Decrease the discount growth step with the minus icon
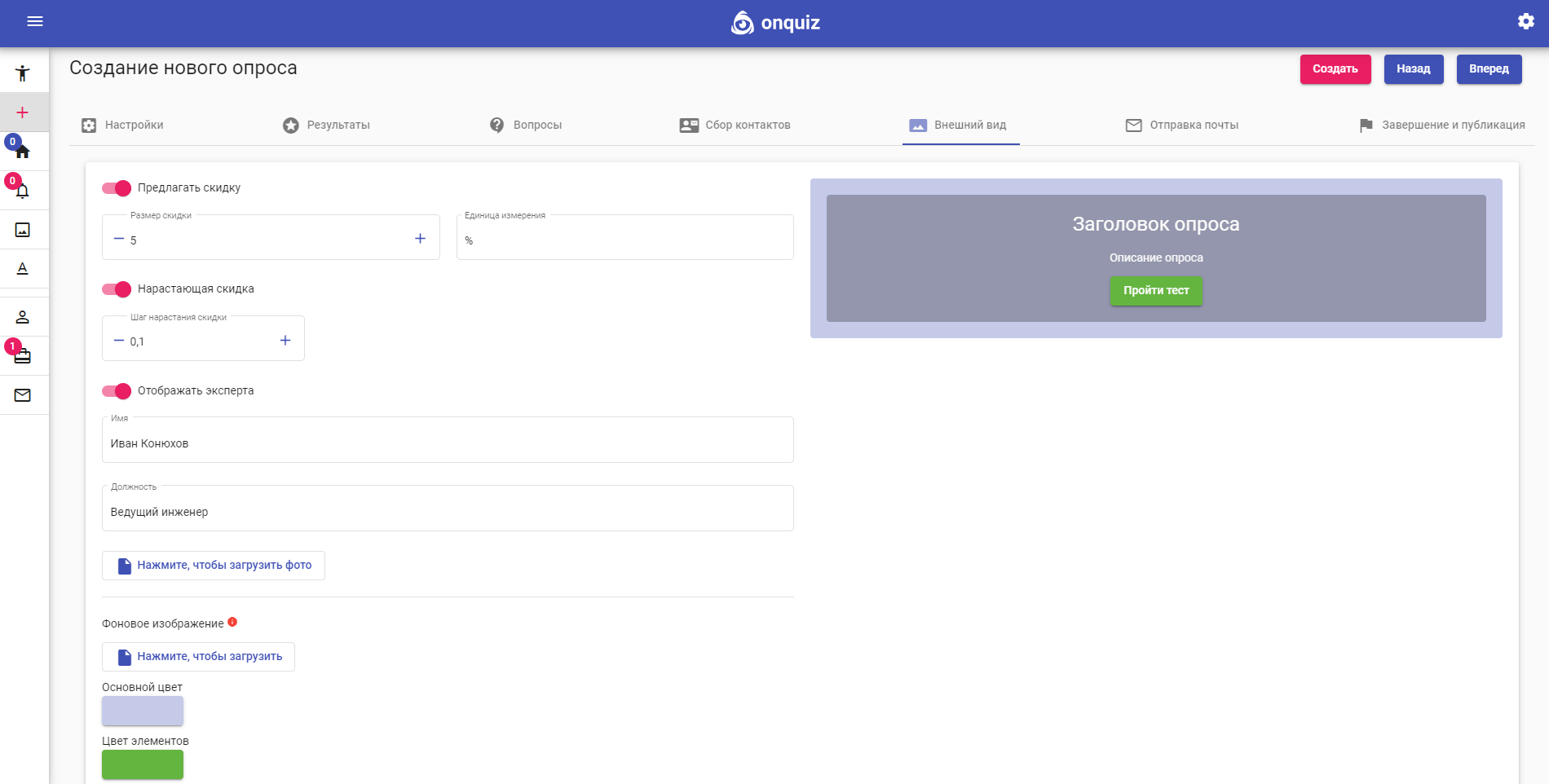The image size is (1549, 784). 119,341
